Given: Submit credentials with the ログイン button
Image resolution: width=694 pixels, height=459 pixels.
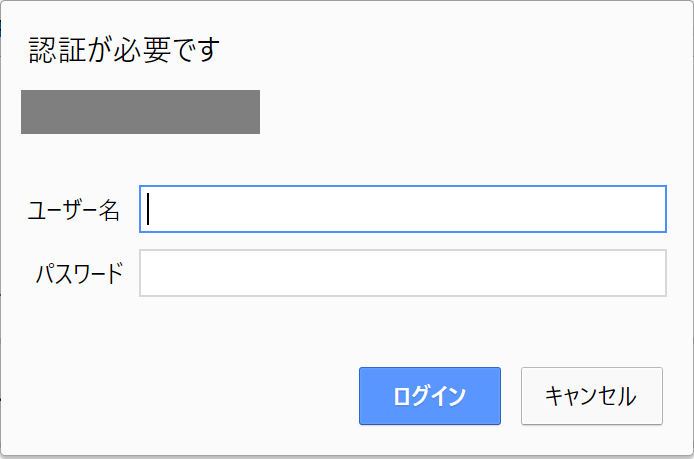Looking at the screenshot, I should [x=429, y=396].
